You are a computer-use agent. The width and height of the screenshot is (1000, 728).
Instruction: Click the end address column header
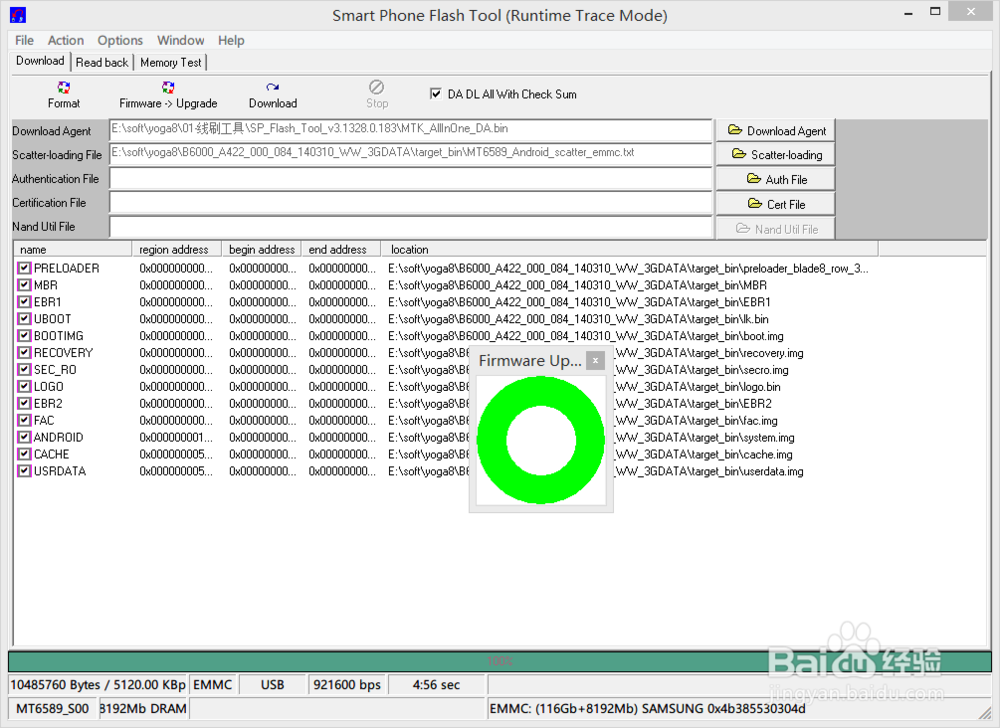pos(341,249)
